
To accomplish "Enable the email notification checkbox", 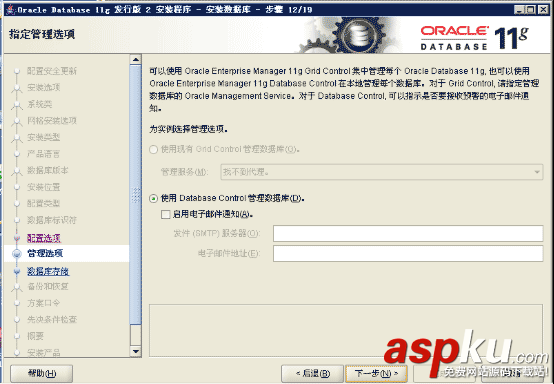I will (165, 214).
